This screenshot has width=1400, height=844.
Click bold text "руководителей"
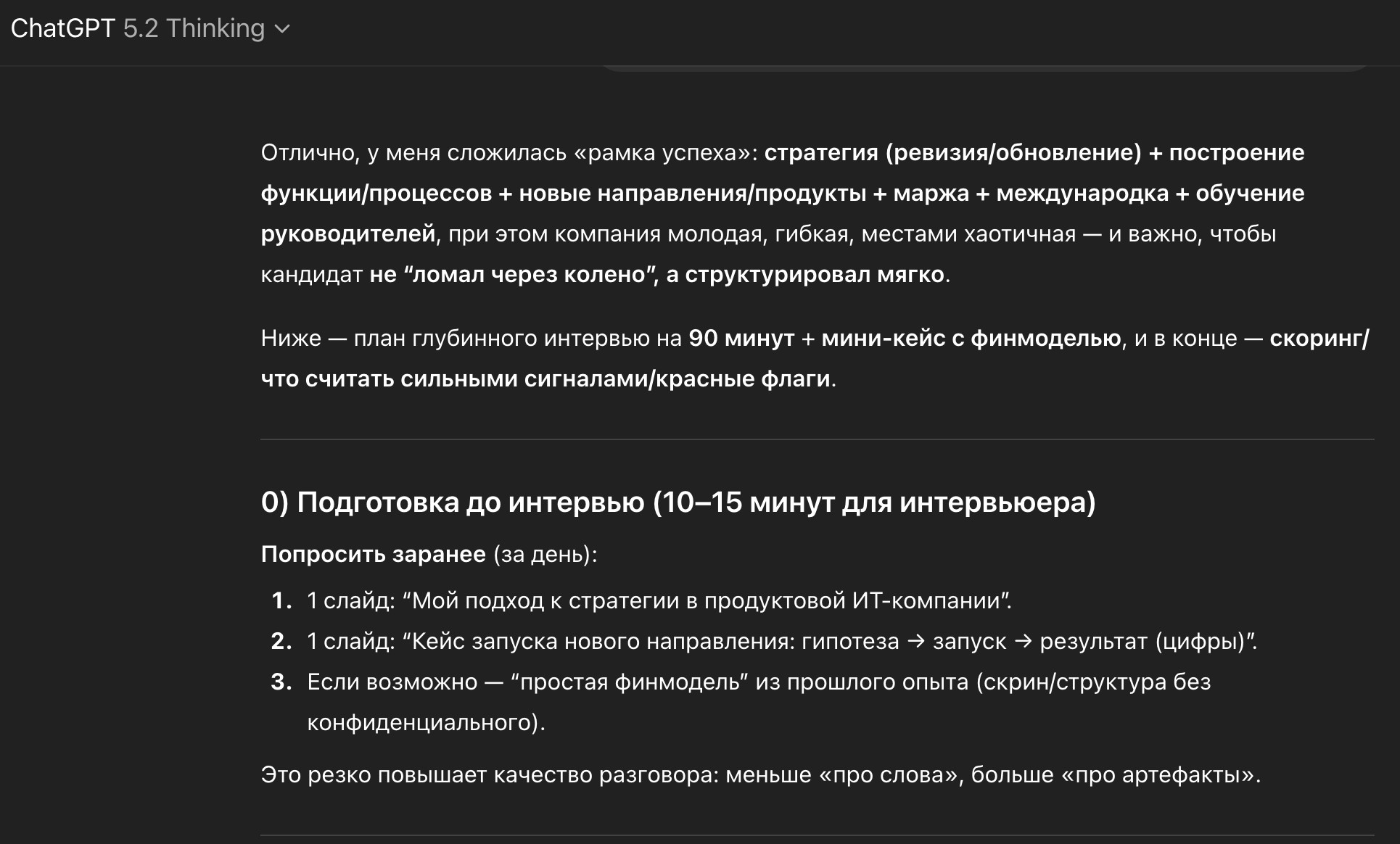[x=348, y=233]
